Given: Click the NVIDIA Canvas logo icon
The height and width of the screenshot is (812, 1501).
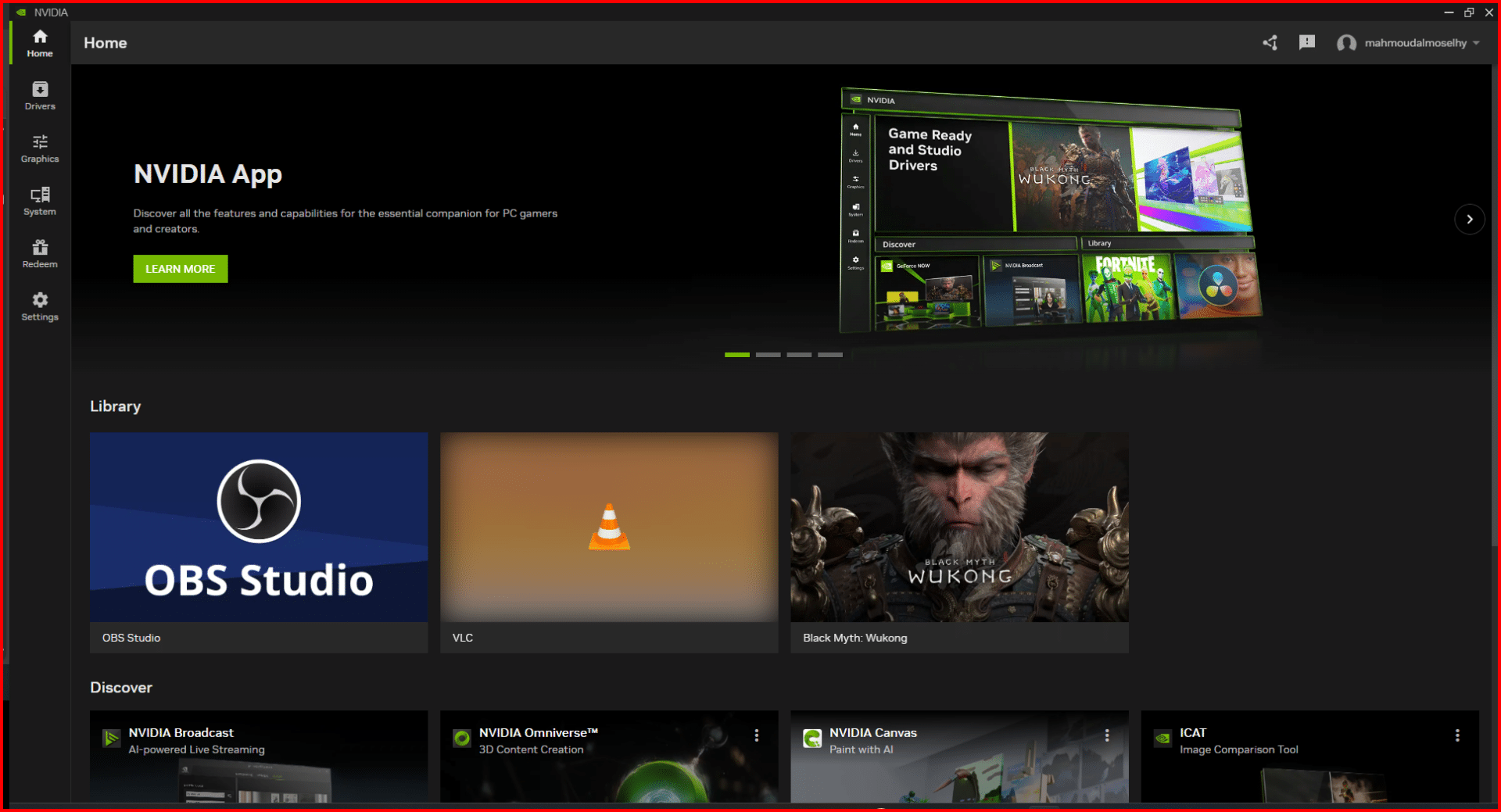Looking at the screenshot, I should click(x=812, y=738).
